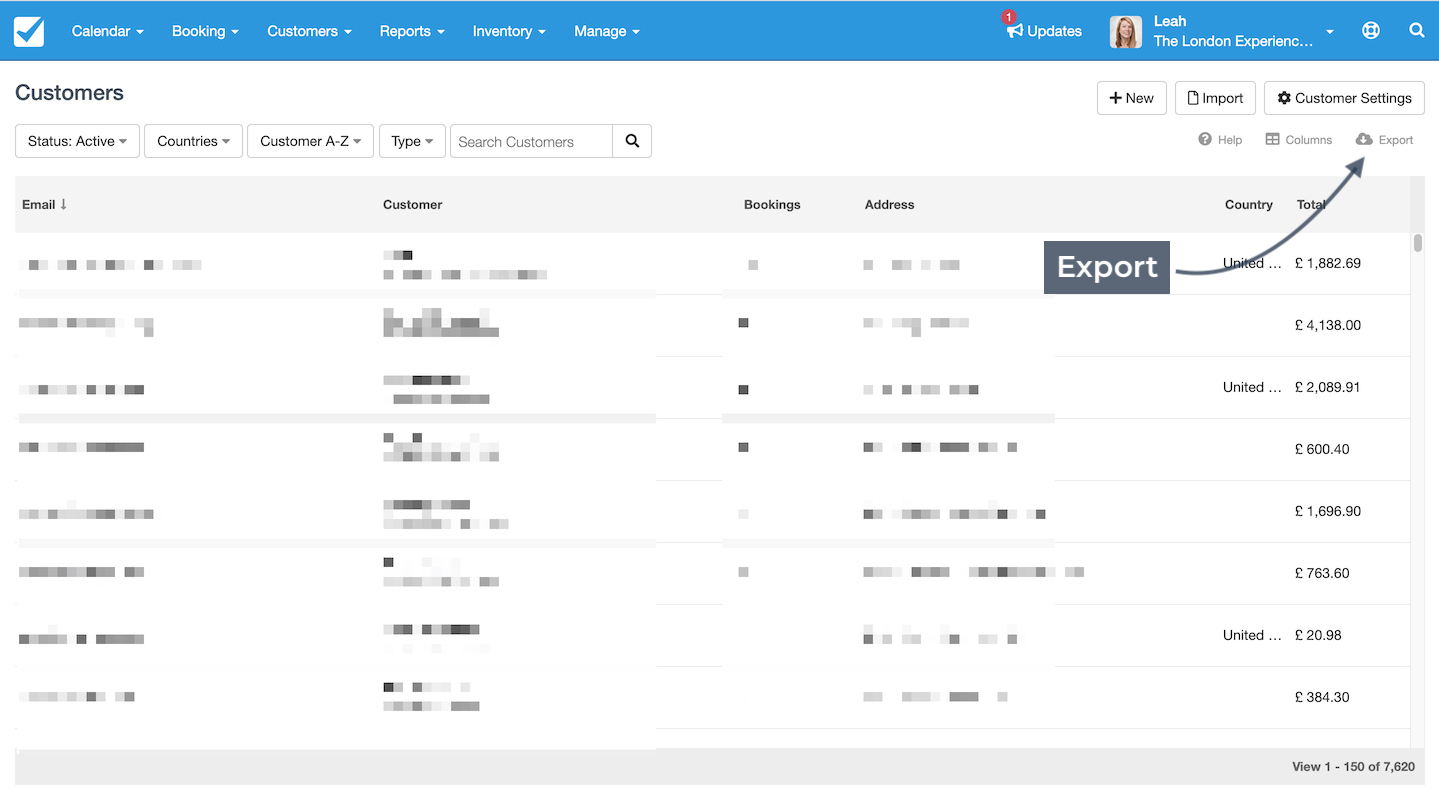The height and width of the screenshot is (789, 1439).
Task: Select the row totaling £ 600.40
Action: 712,450
